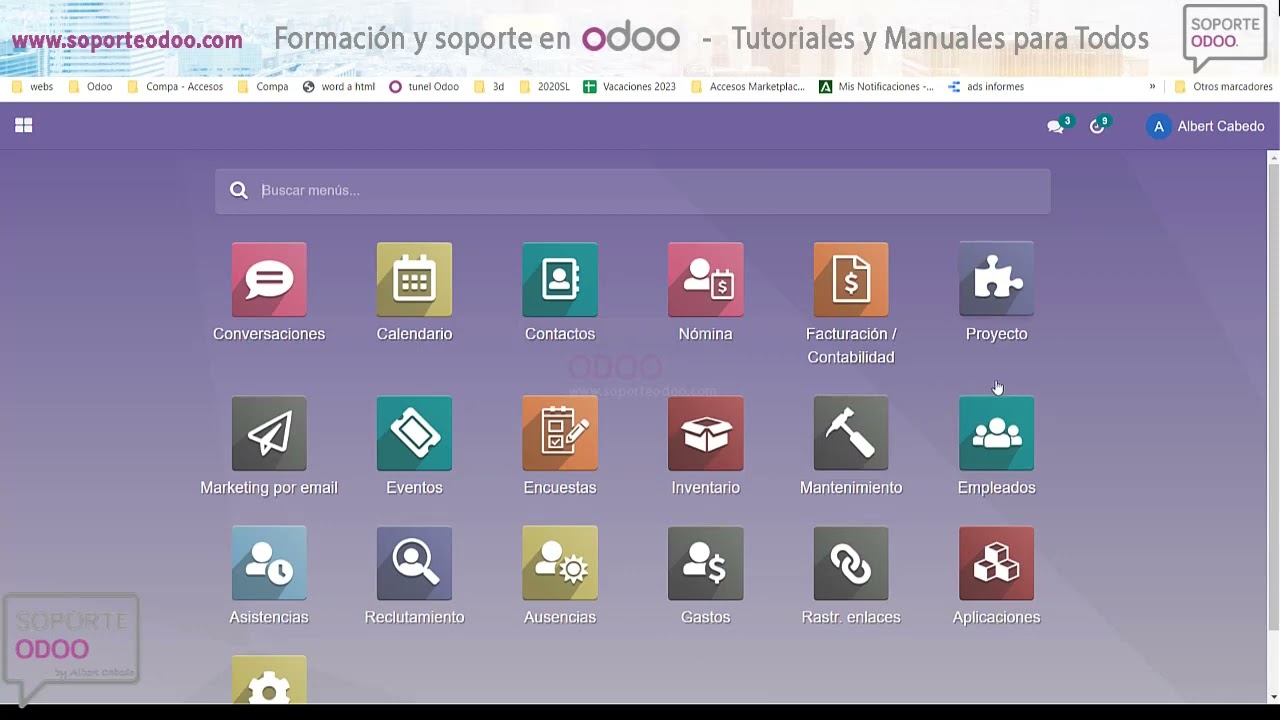The image size is (1280, 720).
Task: Open the 2020SL bookmark folder
Action: 544,87
